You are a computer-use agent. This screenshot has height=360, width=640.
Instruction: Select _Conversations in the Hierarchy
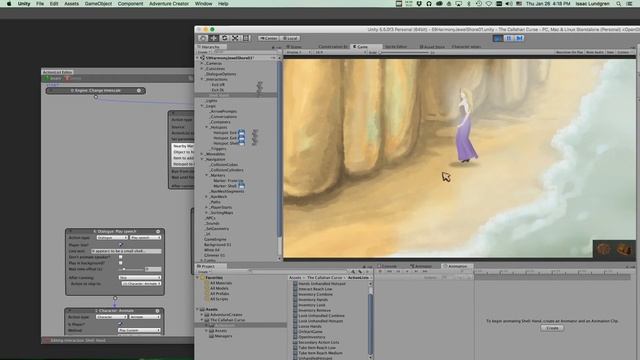coord(223,116)
